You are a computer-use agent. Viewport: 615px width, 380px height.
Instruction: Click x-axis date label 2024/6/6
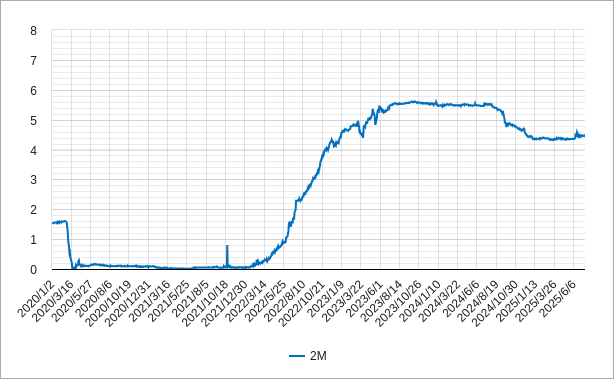tap(461, 299)
